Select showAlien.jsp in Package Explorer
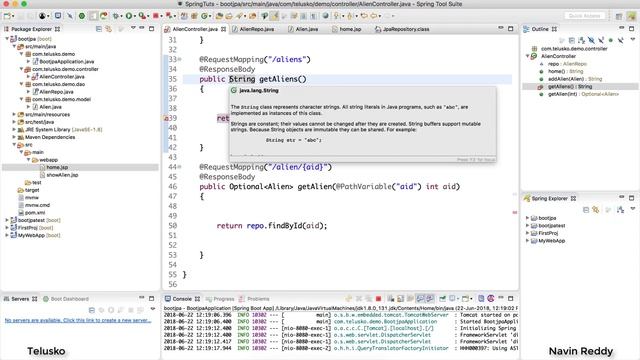Image resolution: width=640 pixels, height=360 pixels. tap(62, 175)
